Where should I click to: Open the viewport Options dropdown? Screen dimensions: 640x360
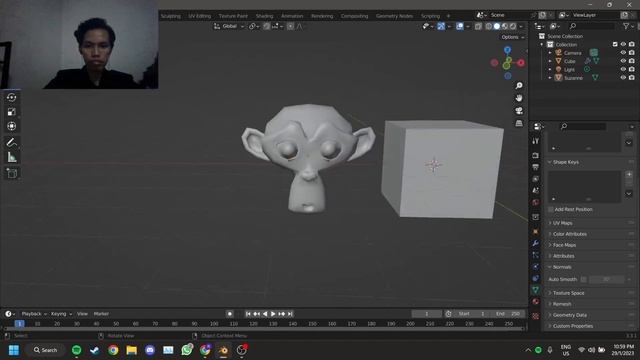[x=513, y=37]
